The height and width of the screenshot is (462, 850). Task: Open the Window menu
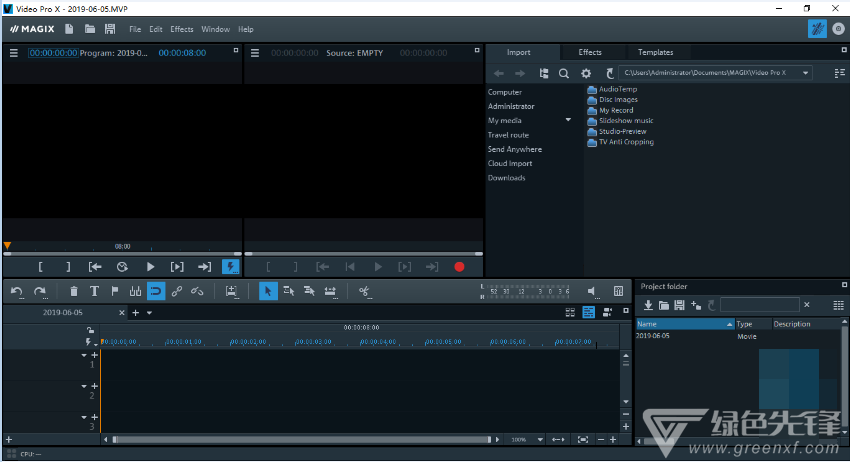216,29
